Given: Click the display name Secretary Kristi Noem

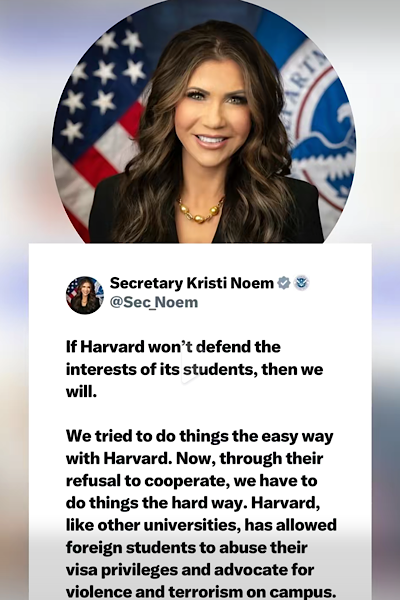Looking at the screenshot, I should coord(192,283).
